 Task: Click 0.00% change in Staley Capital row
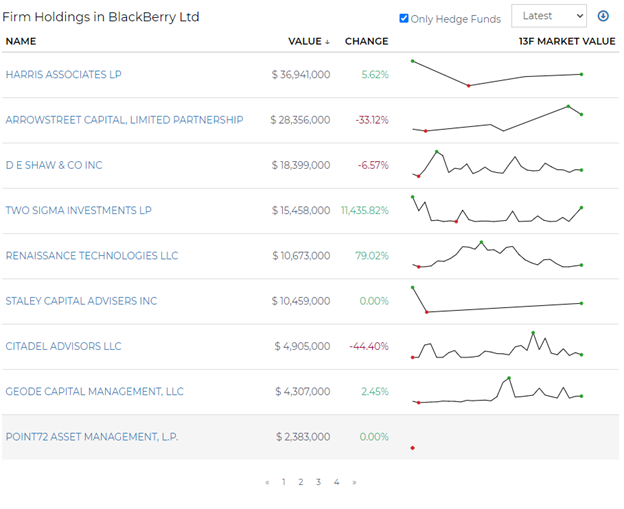click(x=374, y=301)
